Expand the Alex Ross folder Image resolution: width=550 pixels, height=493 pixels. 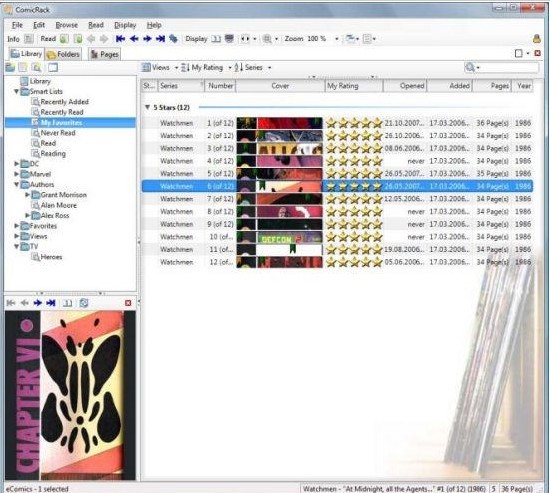pyautogui.click(x=27, y=215)
